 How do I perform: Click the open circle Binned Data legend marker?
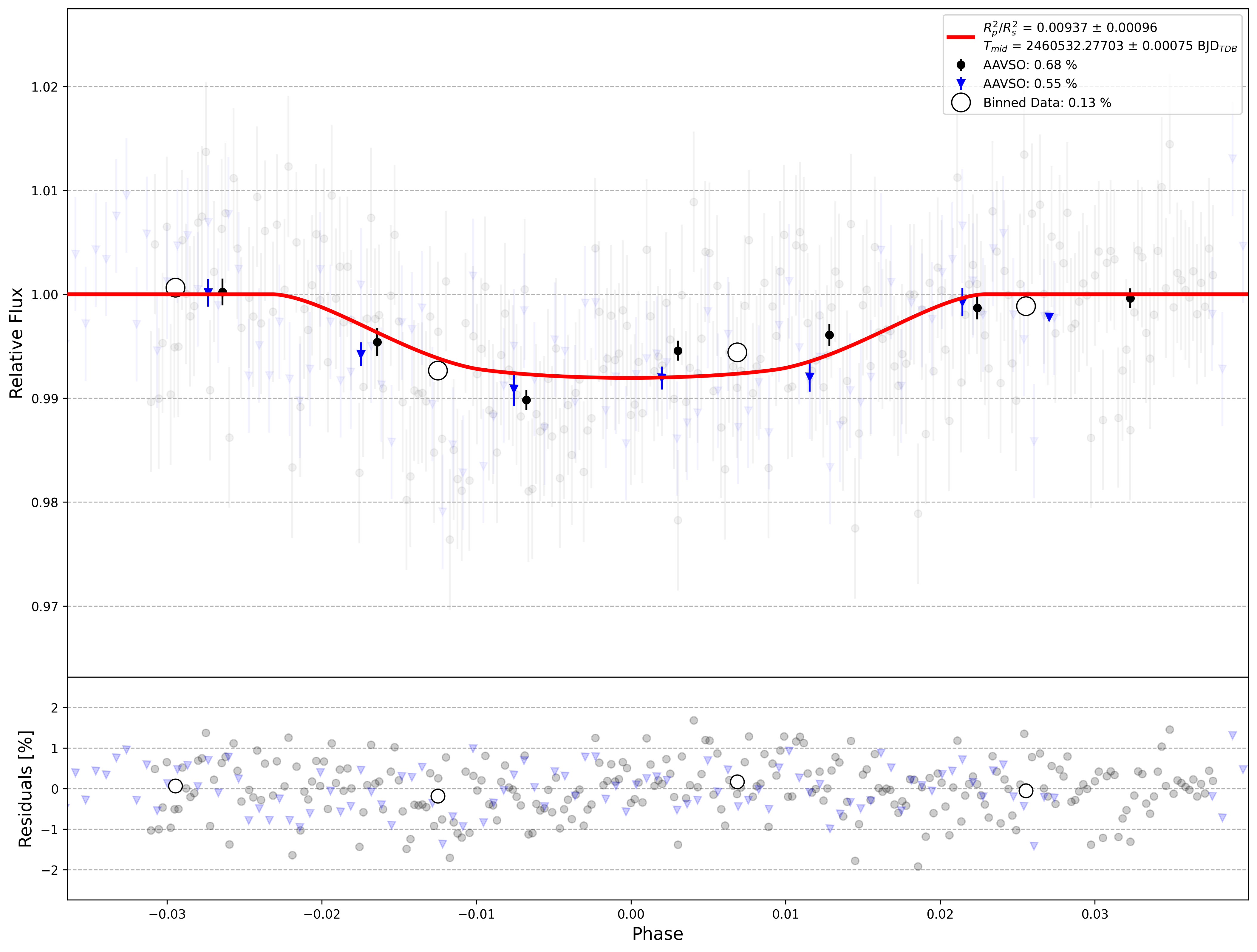point(961,103)
